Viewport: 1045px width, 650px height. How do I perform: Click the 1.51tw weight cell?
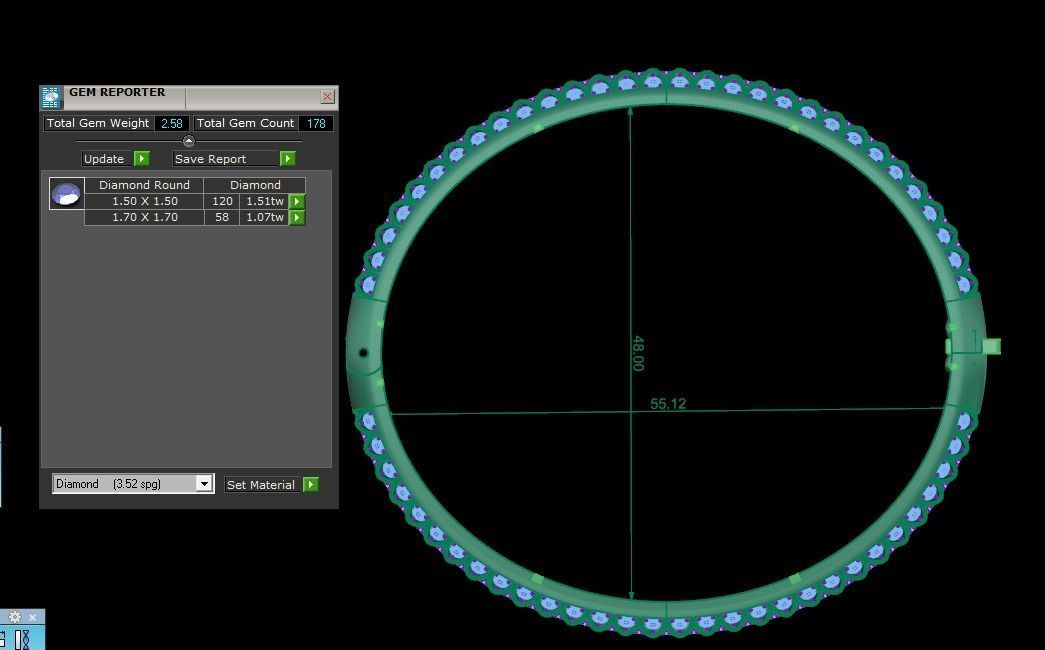pyautogui.click(x=265, y=201)
